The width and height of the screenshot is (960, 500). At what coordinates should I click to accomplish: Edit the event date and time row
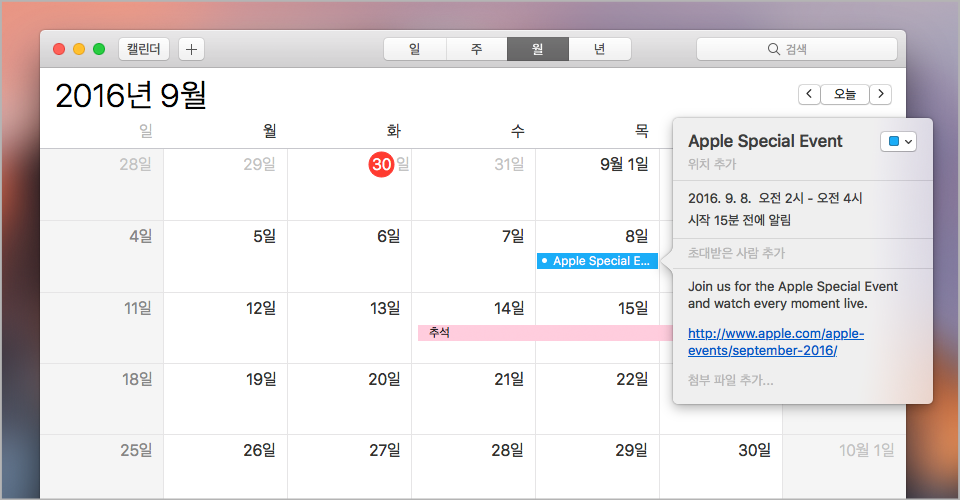click(775, 198)
